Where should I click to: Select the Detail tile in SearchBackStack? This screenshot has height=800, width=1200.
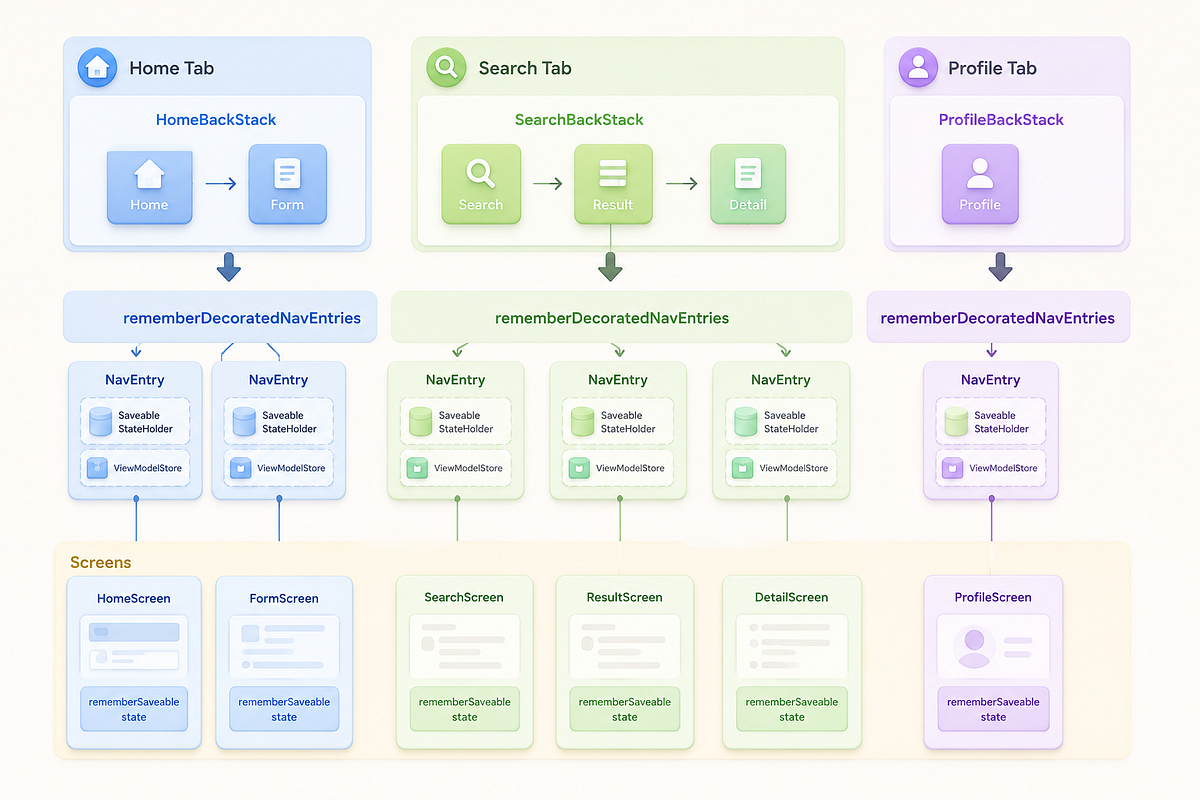coord(748,184)
